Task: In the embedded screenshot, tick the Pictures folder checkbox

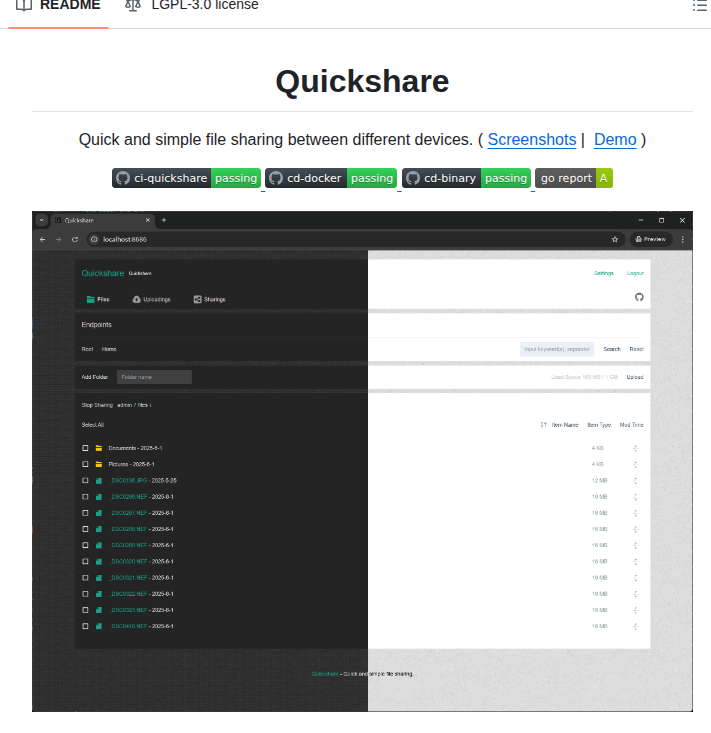Action: point(85,464)
